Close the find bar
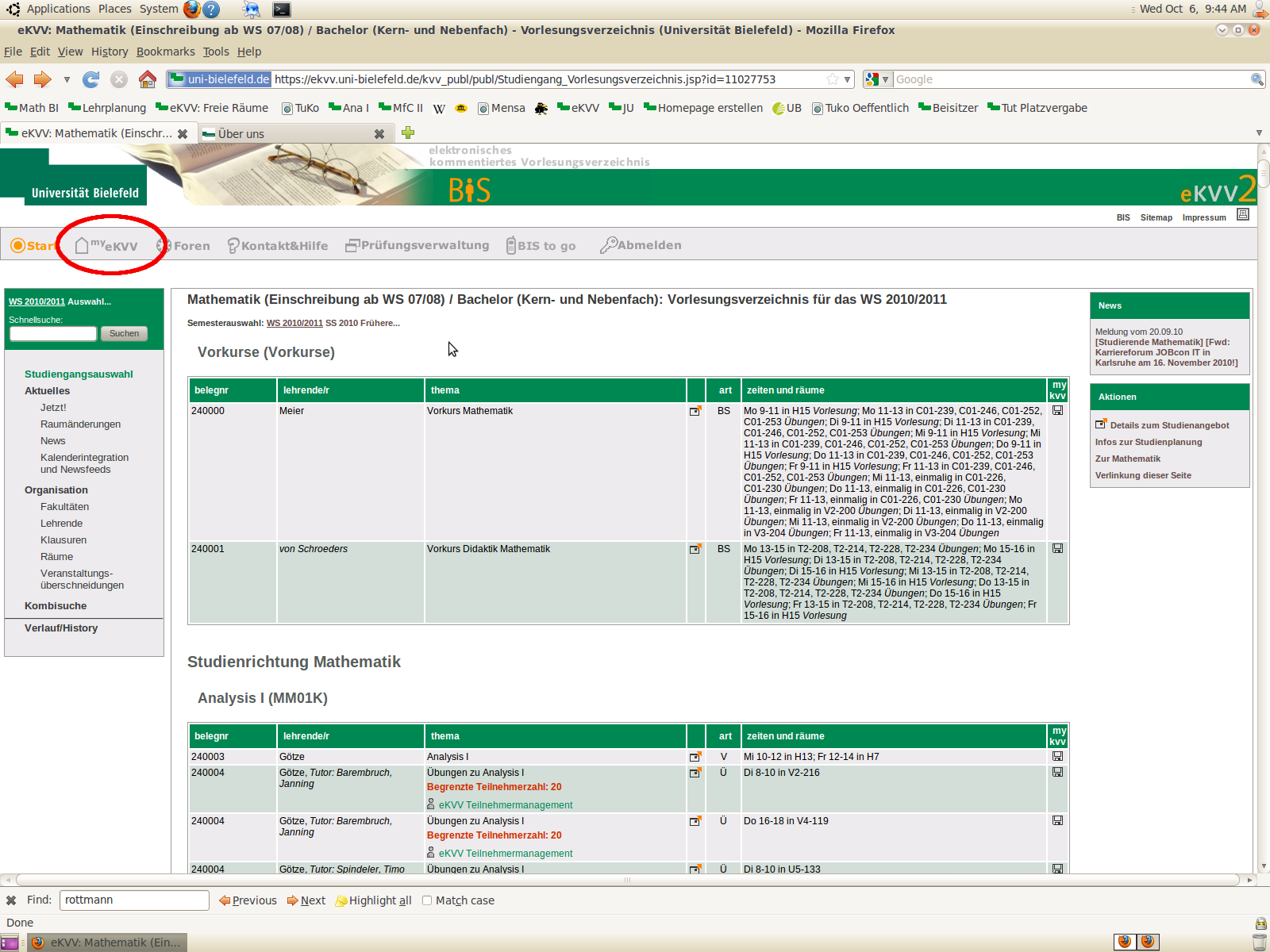Image resolution: width=1270 pixels, height=952 pixels. 11,900
